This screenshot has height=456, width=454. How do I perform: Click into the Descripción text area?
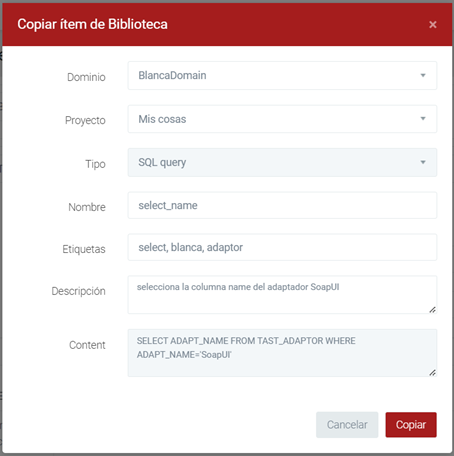tap(282, 295)
